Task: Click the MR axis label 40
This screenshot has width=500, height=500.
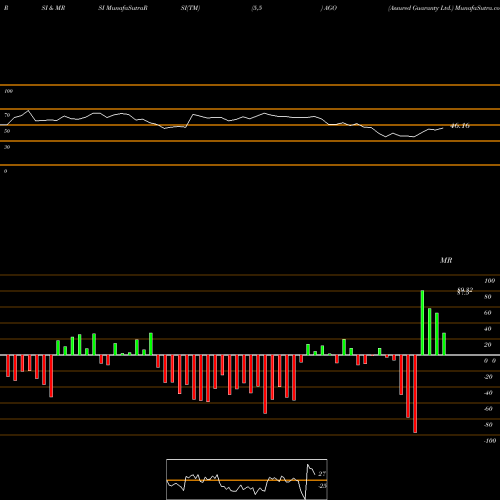Action: (488, 329)
